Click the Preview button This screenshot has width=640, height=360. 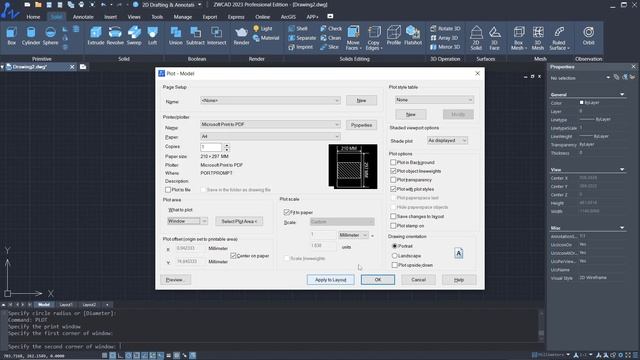point(176,280)
